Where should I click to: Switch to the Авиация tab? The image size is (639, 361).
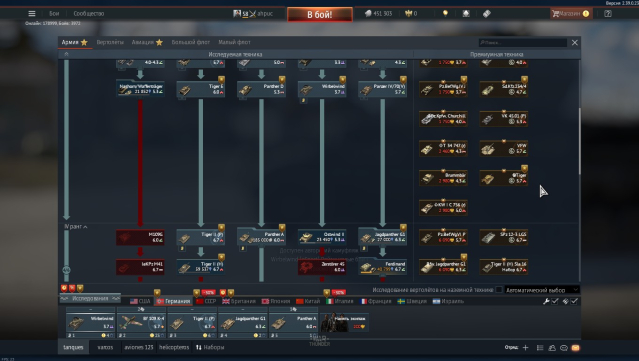tap(147, 42)
